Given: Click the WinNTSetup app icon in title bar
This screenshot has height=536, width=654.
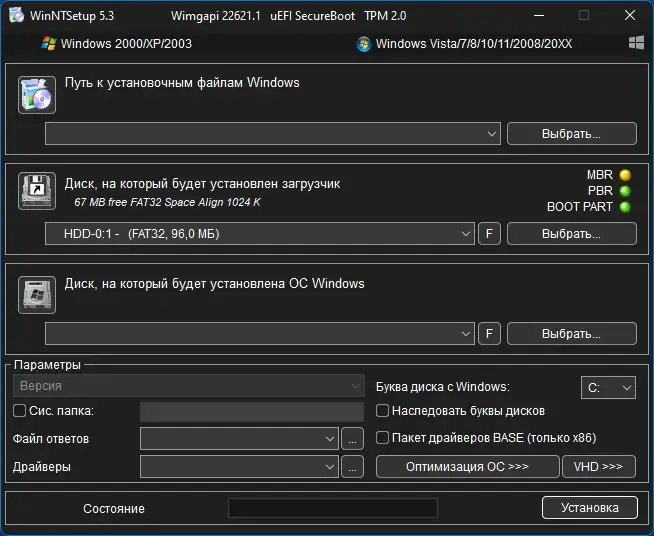Looking at the screenshot, I should (x=16, y=15).
